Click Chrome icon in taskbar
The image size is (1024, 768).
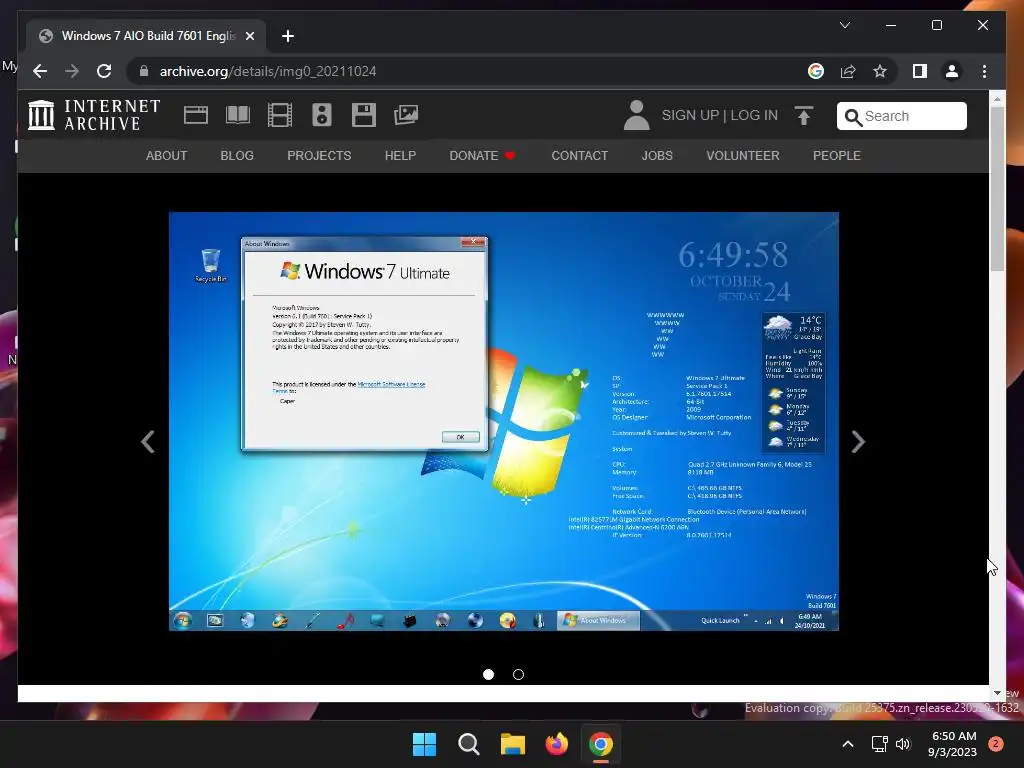(601, 744)
